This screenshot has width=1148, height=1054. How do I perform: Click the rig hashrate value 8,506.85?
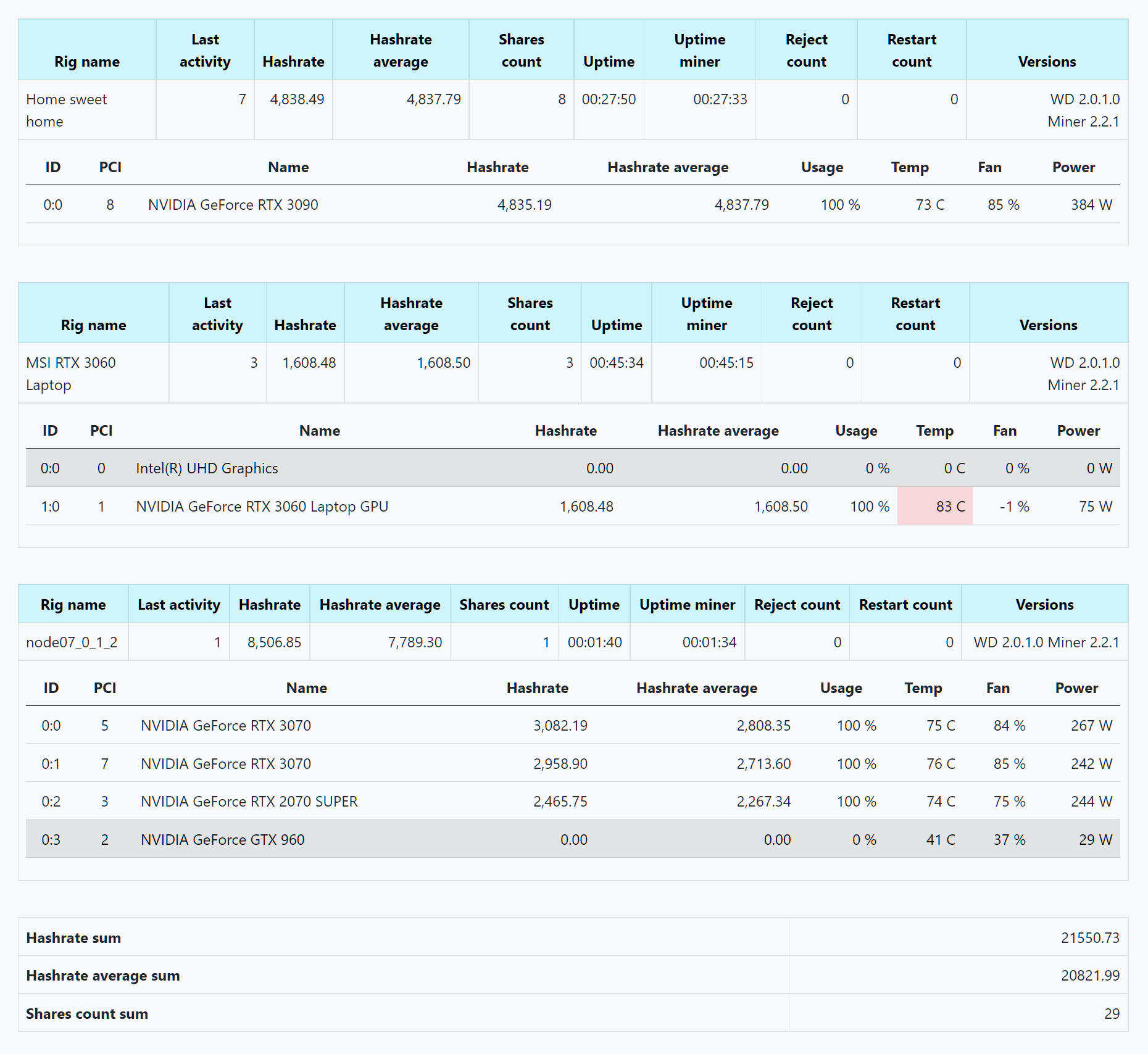[274, 642]
